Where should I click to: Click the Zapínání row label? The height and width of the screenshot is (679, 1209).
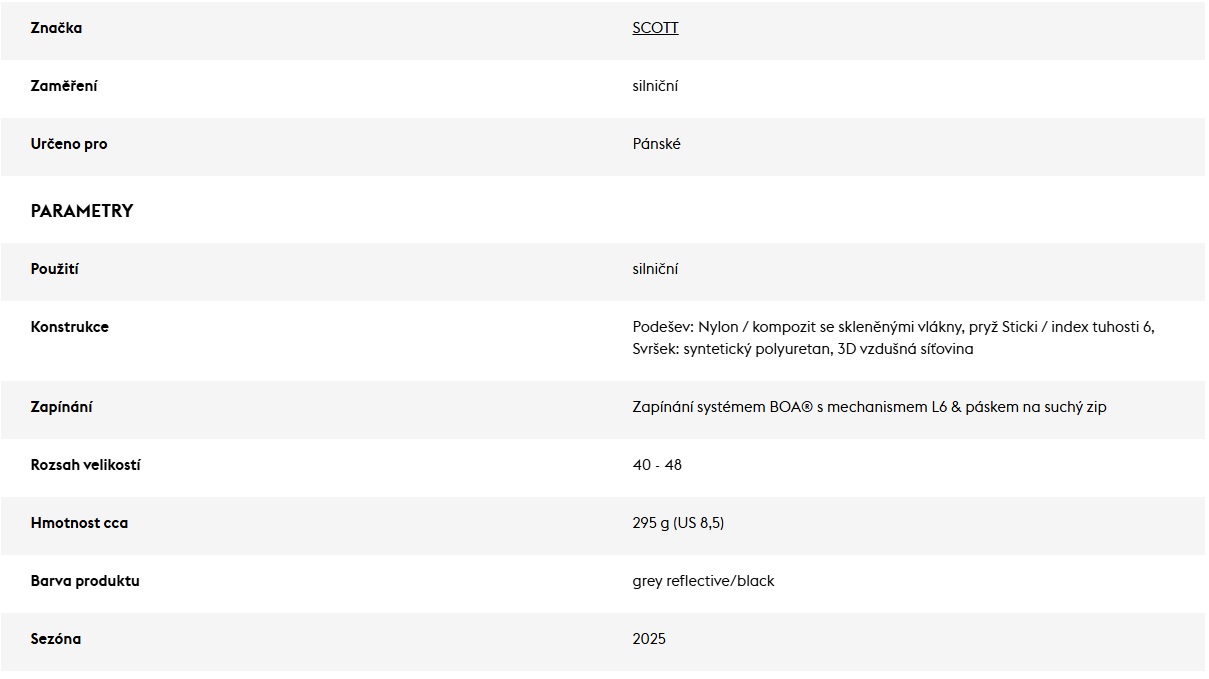coord(62,407)
